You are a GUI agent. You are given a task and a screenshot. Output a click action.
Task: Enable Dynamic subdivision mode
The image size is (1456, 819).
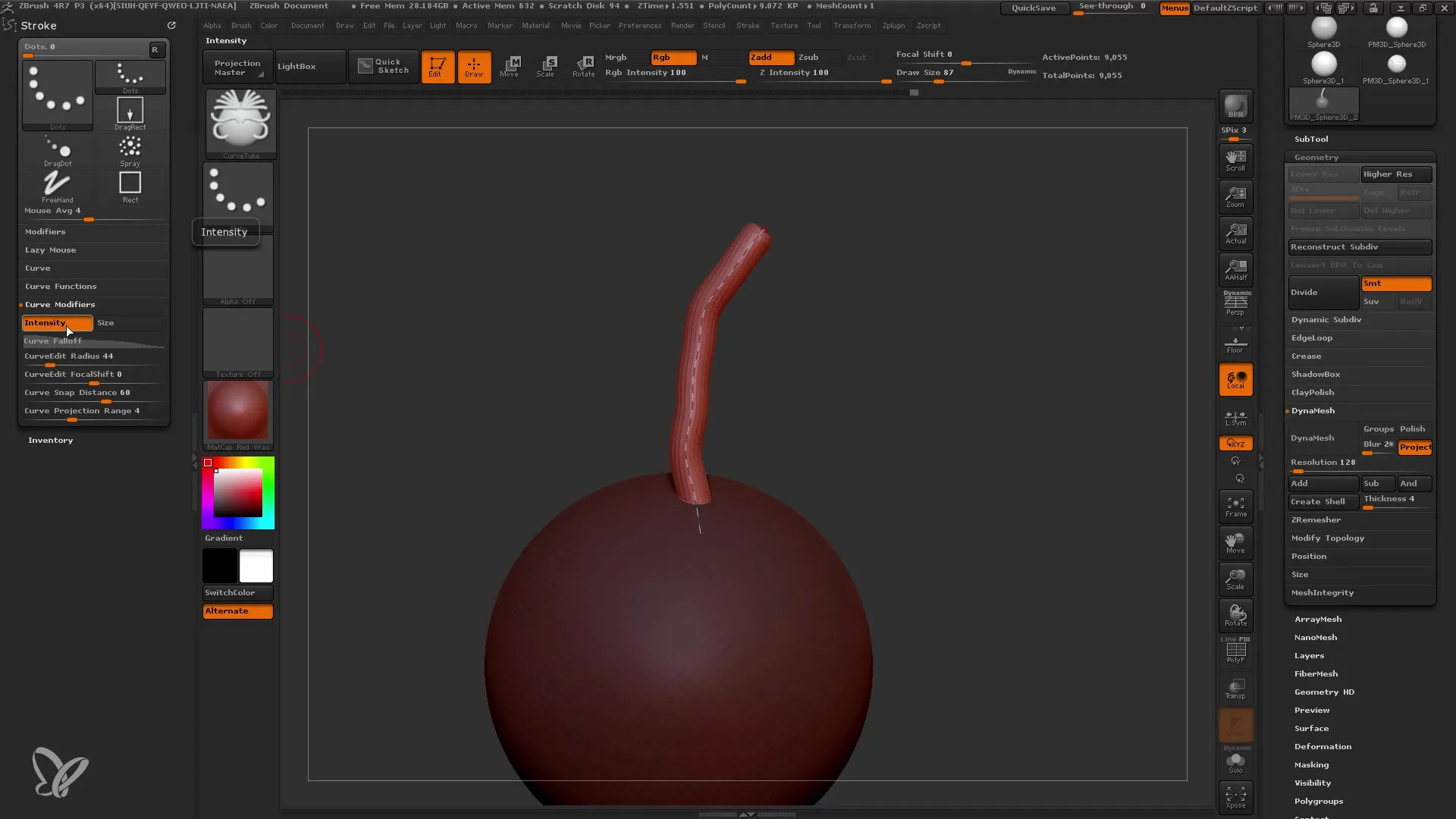pos(1326,318)
